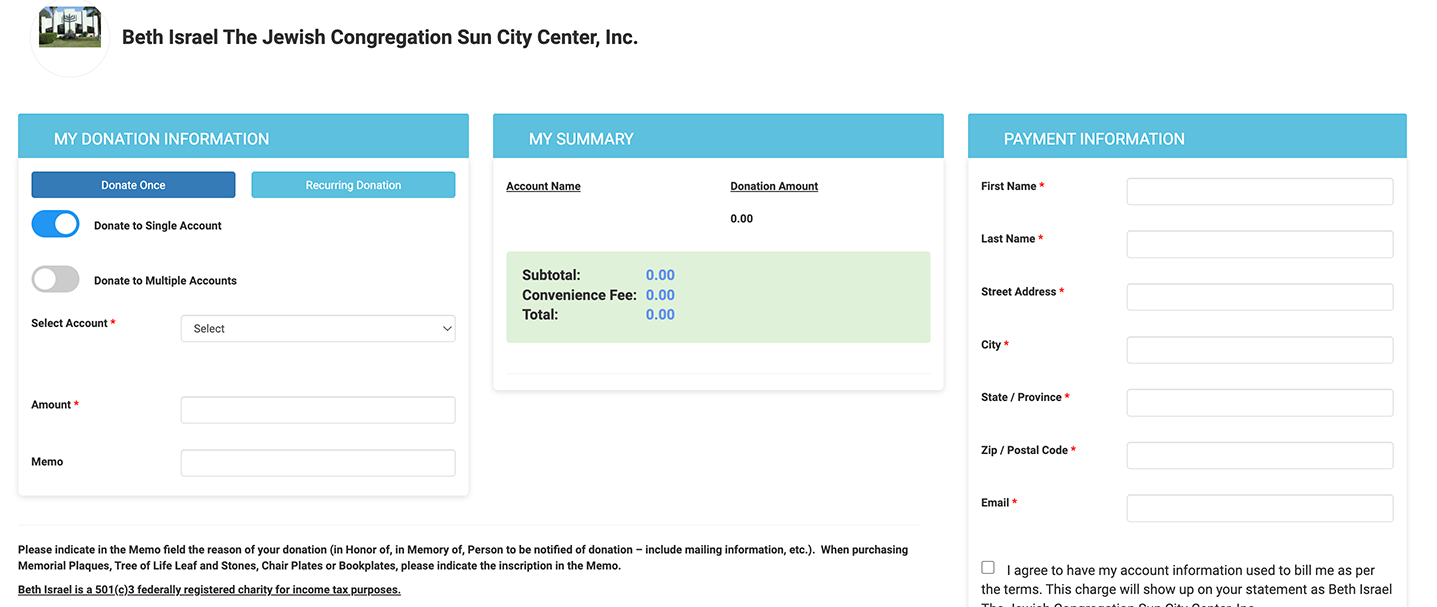Viewport: 1437px width, 607px height.
Task: Enable Donate to Multiple Accounts switch
Action: click(56, 280)
